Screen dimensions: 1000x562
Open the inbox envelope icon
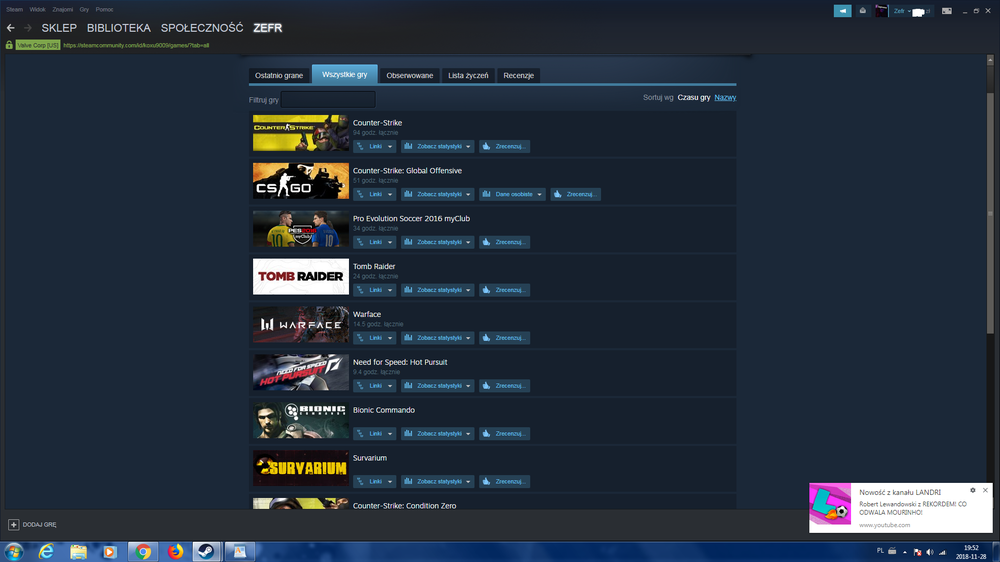(x=863, y=11)
